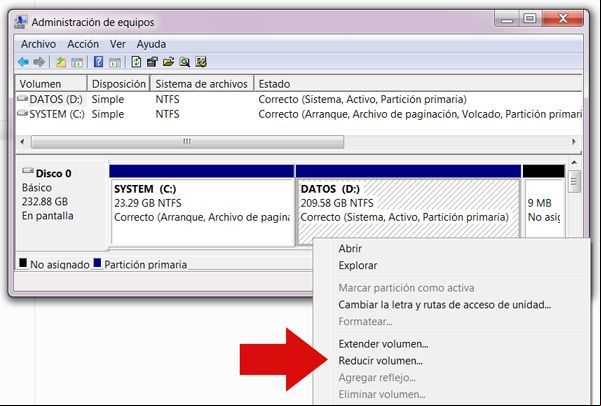Image resolution: width=601 pixels, height=406 pixels.
Task: Select the SYSTEM (C:) row text
Action: pos(57,114)
